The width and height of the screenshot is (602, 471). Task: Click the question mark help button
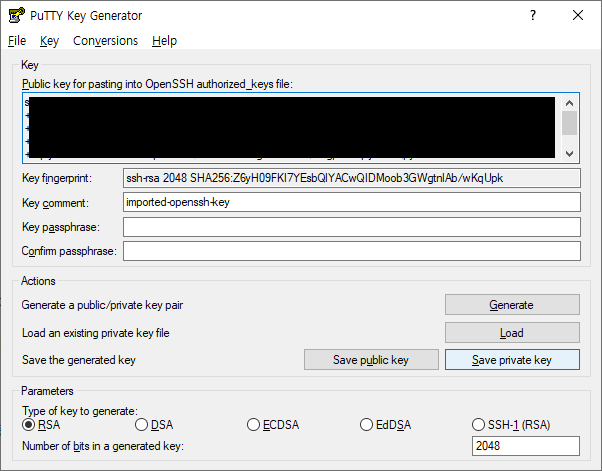coord(533,15)
